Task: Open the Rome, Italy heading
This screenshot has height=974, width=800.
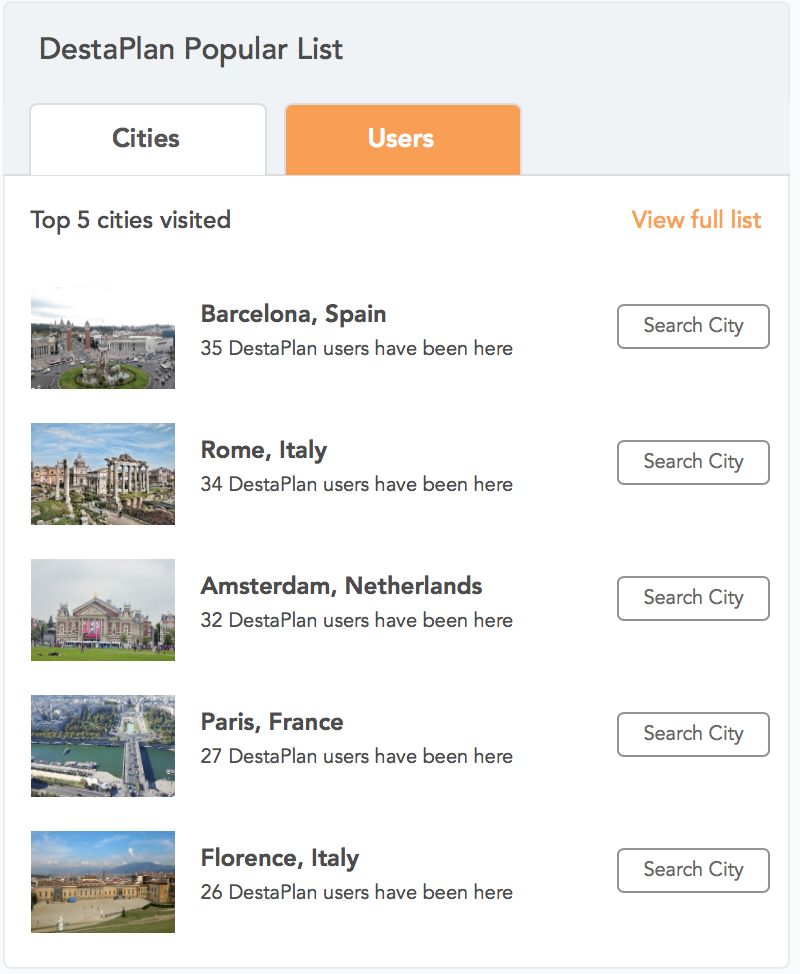Action: pos(264,450)
